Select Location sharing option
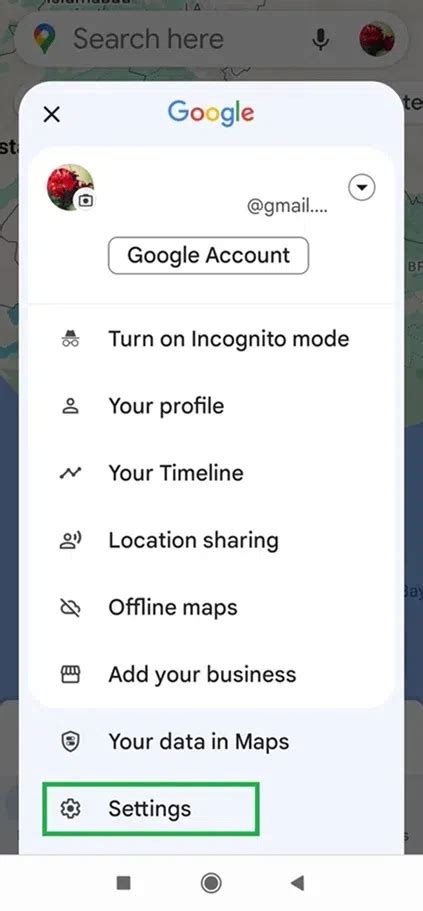423x911 pixels. tap(212, 540)
